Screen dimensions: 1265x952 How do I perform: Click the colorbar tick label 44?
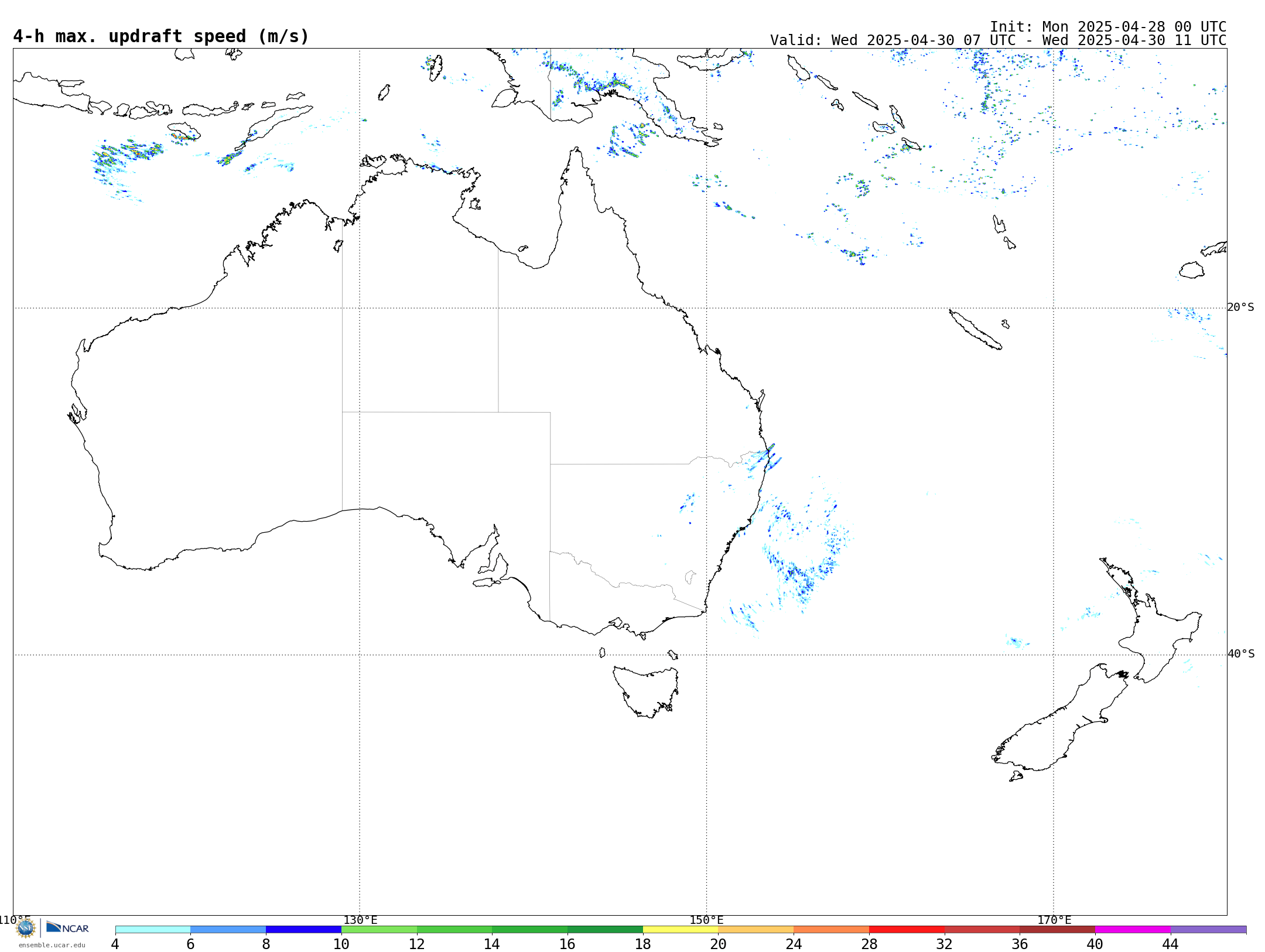click(x=1170, y=944)
